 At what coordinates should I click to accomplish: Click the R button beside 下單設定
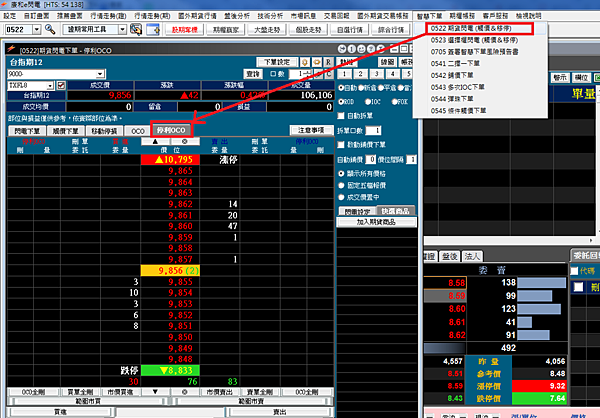click(x=328, y=62)
